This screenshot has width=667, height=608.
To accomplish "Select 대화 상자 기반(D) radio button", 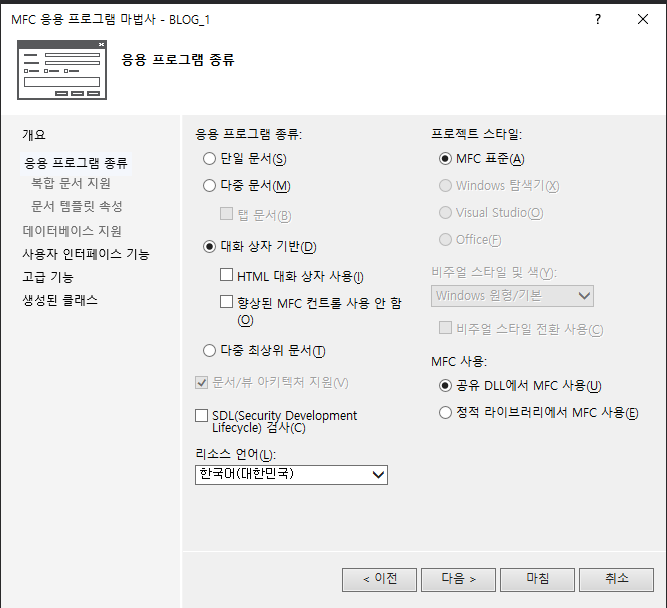I will coord(209,246).
